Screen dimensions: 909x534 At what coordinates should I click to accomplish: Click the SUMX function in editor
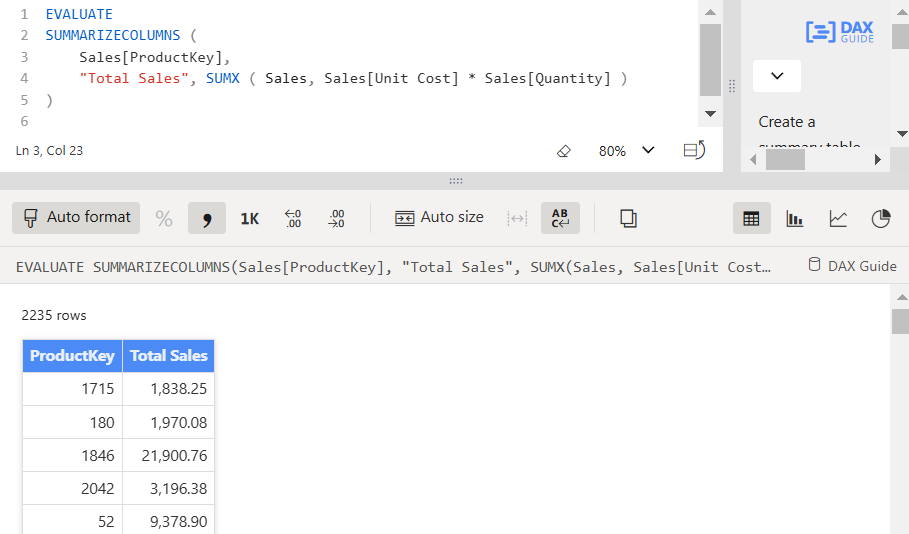tap(223, 78)
